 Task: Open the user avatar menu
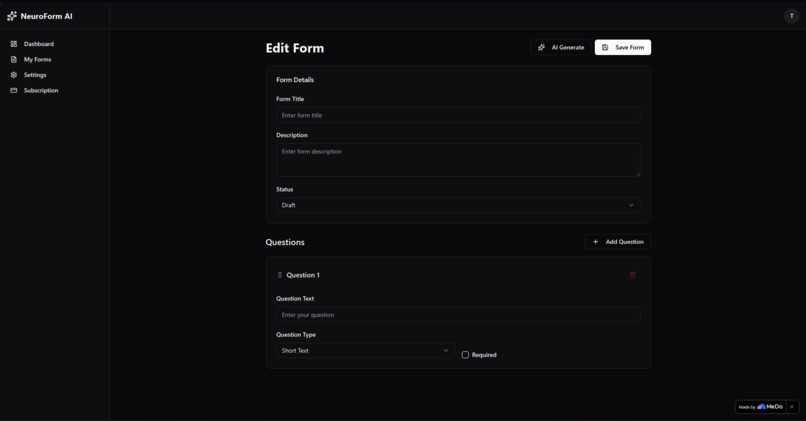791,16
